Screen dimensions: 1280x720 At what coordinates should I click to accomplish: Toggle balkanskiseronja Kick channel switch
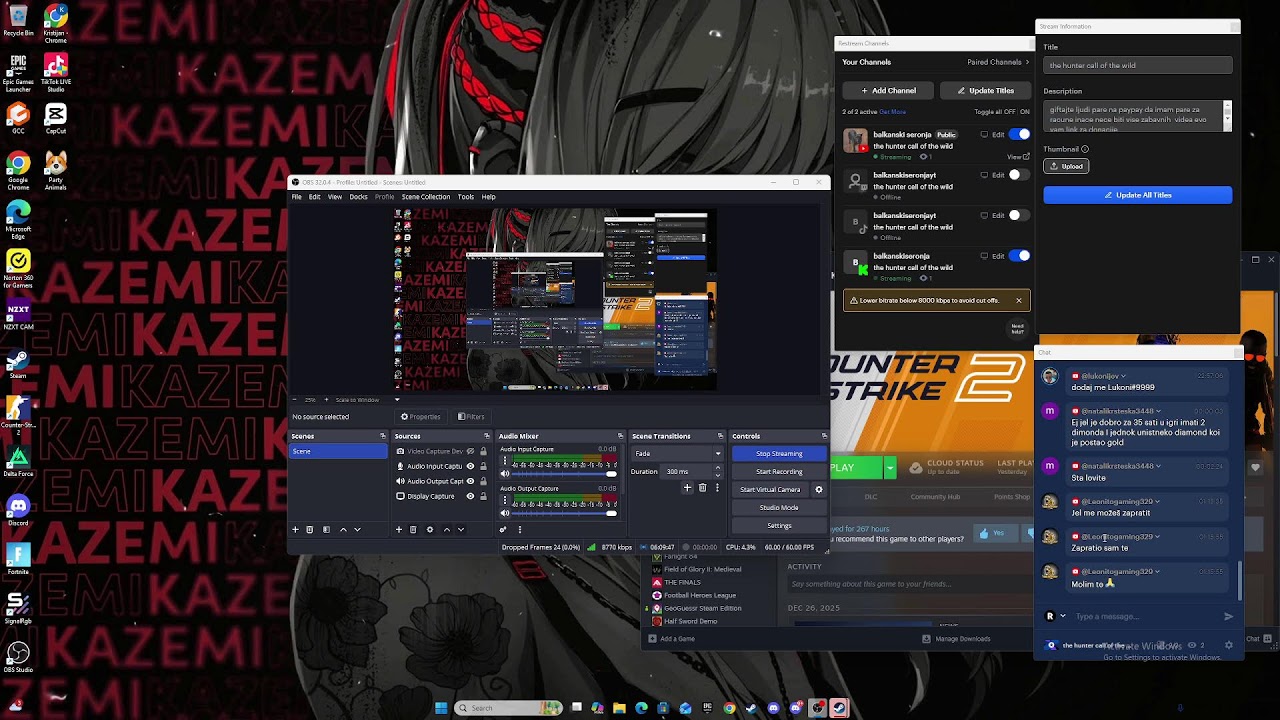pos(1019,256)
